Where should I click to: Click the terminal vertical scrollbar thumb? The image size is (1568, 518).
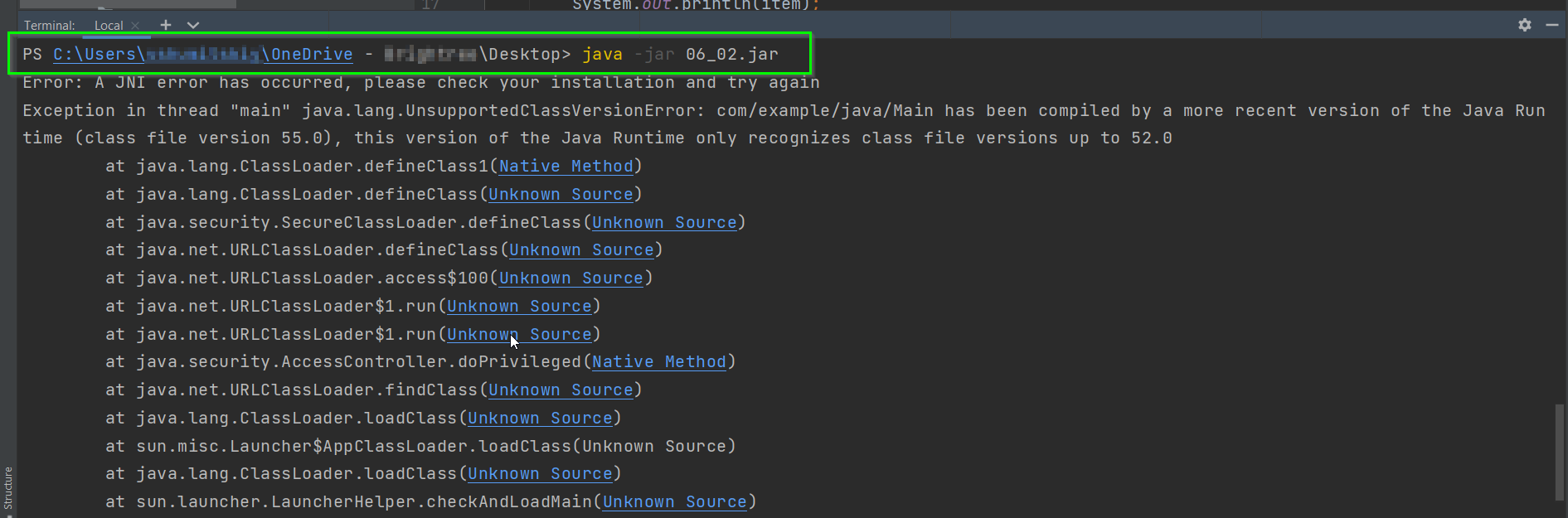click(1560, 456)
